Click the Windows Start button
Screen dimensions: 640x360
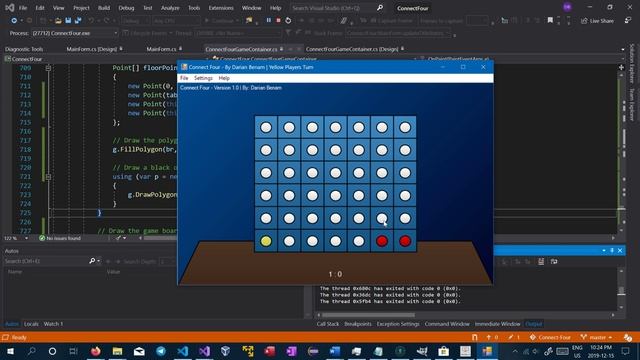tap(10, 351)
